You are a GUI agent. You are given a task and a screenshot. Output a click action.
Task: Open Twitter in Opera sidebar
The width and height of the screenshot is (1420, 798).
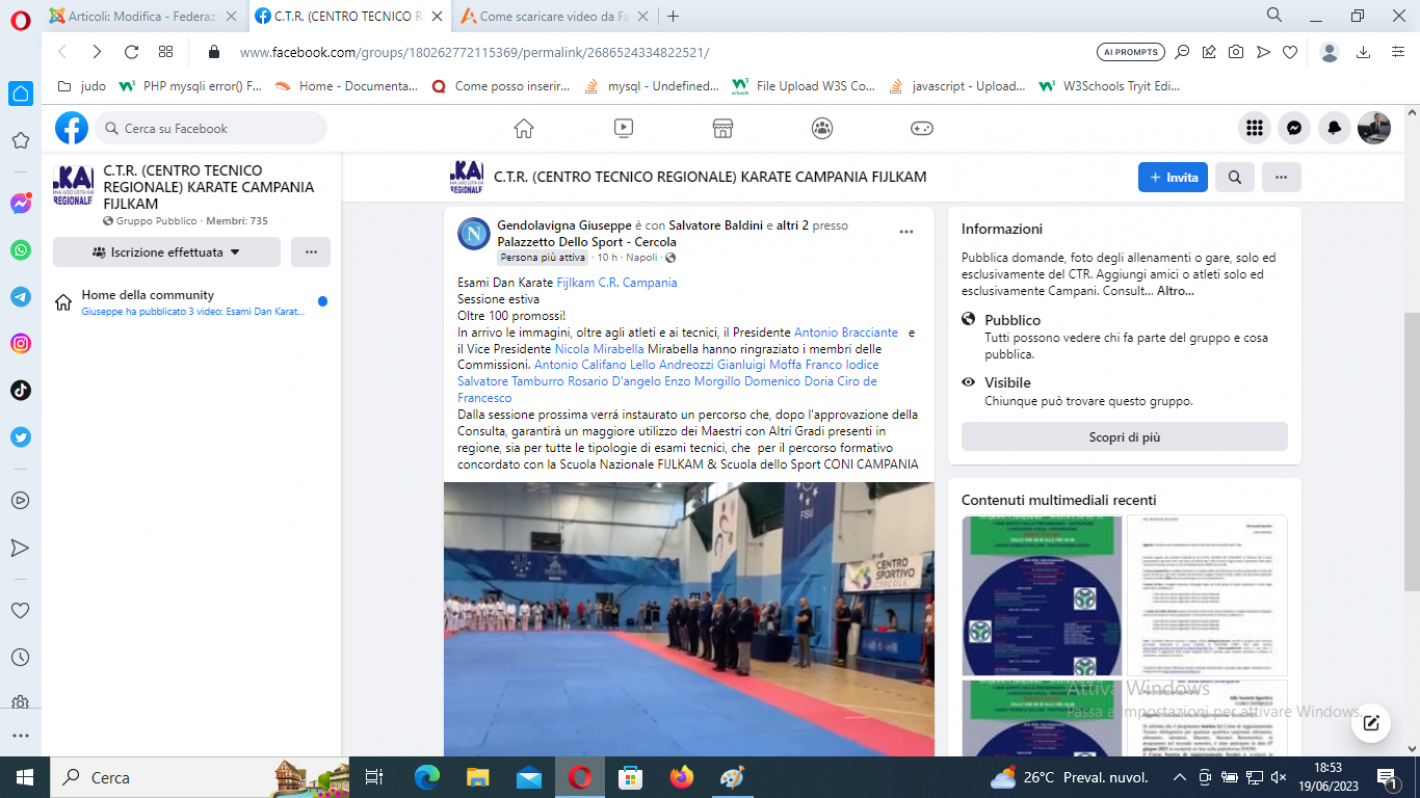coord(21,437)
